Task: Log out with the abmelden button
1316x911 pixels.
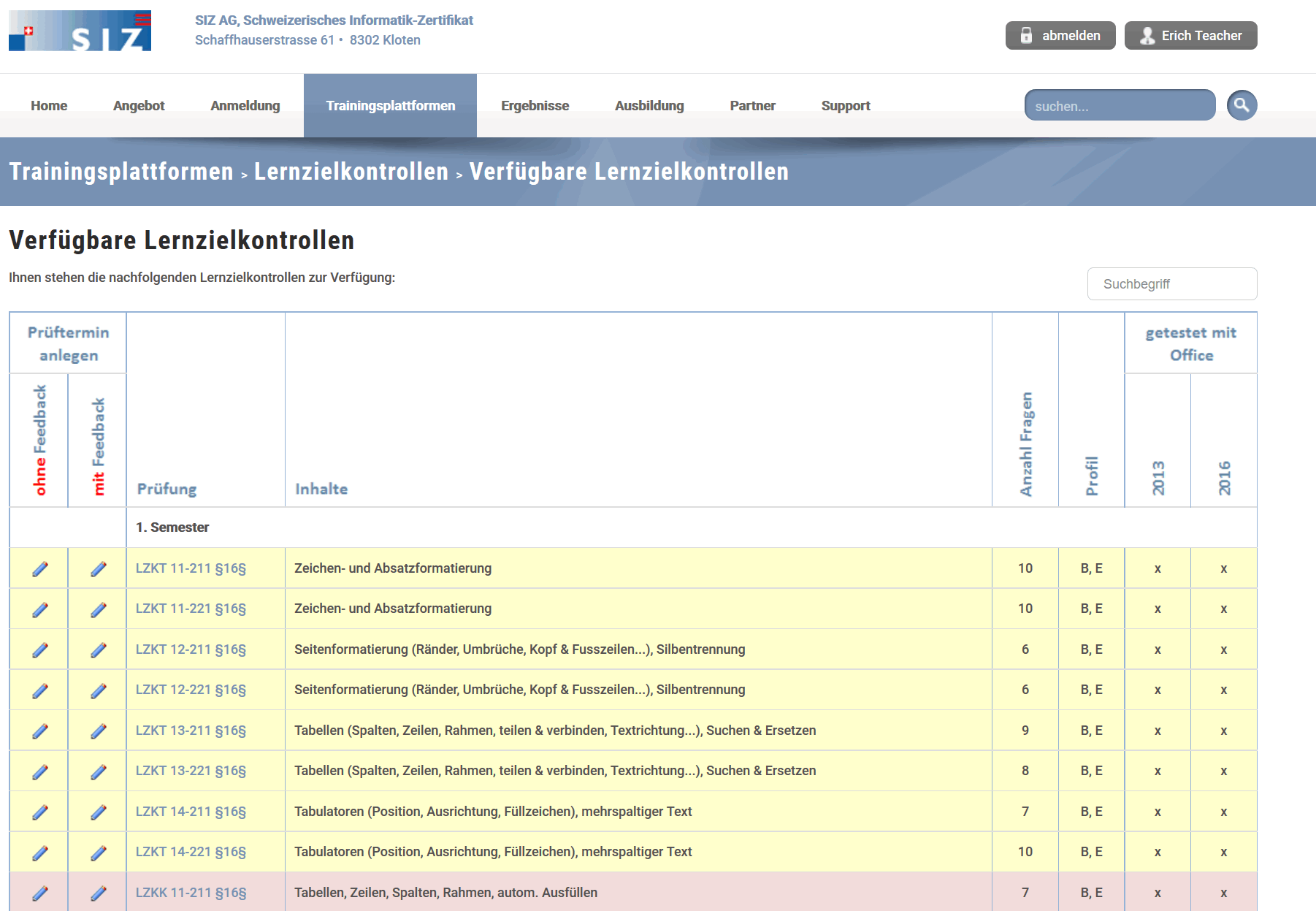Action: [x=1060, y=35]
